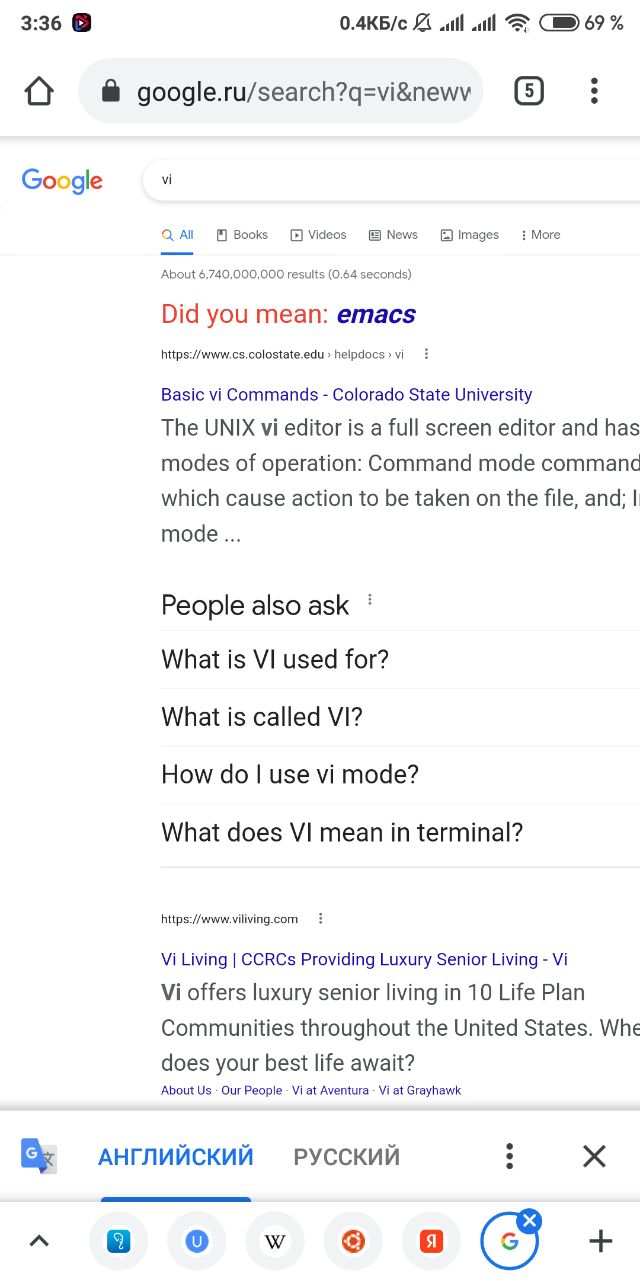Tap the google.ru address bar URL
The image size is (640, 1280).
tap(304, 92)
